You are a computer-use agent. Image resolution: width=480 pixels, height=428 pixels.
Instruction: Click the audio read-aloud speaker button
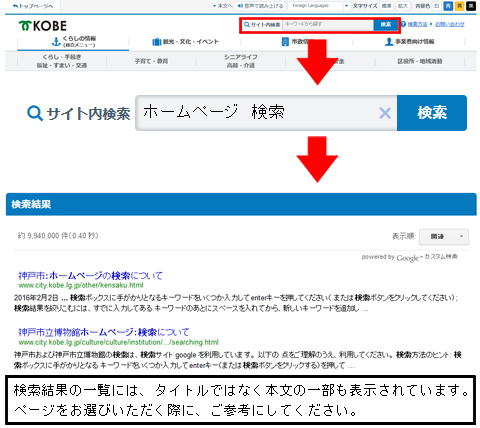coord(260,6)
